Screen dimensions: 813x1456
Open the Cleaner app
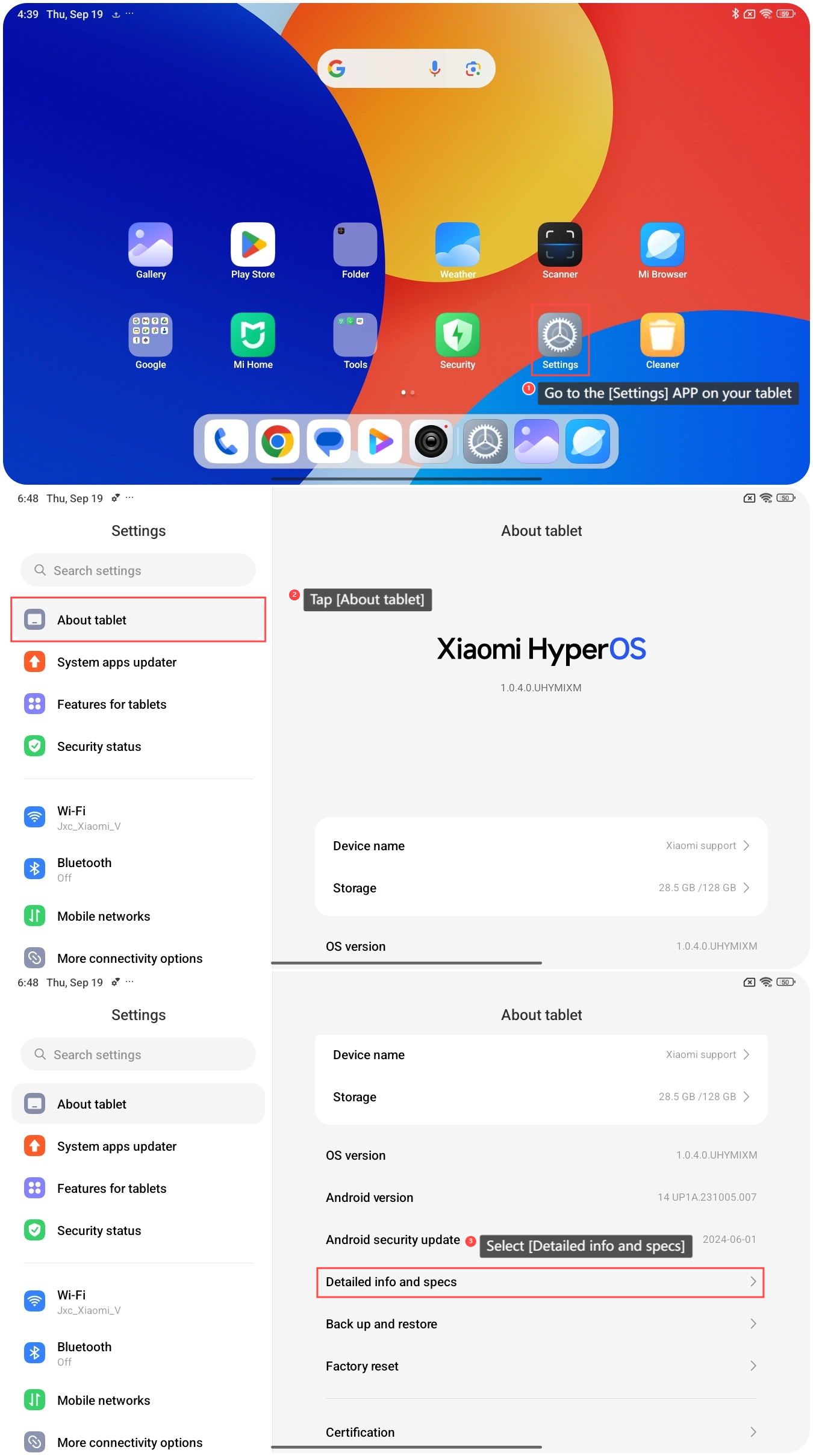click(x=662, y=335)
